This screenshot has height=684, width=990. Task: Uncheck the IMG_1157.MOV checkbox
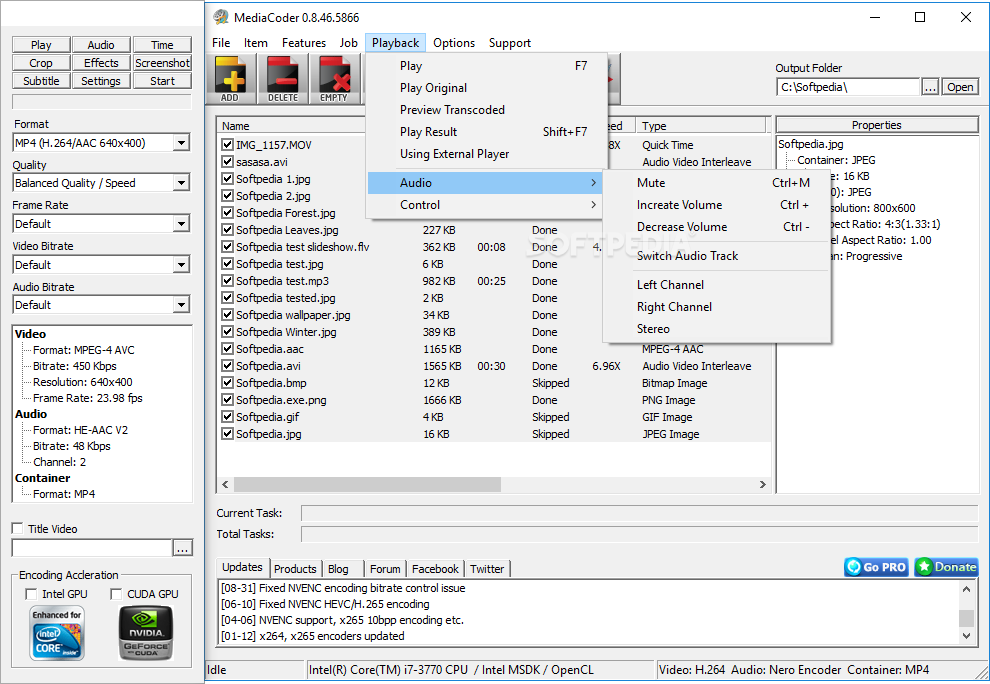[227, 145]
